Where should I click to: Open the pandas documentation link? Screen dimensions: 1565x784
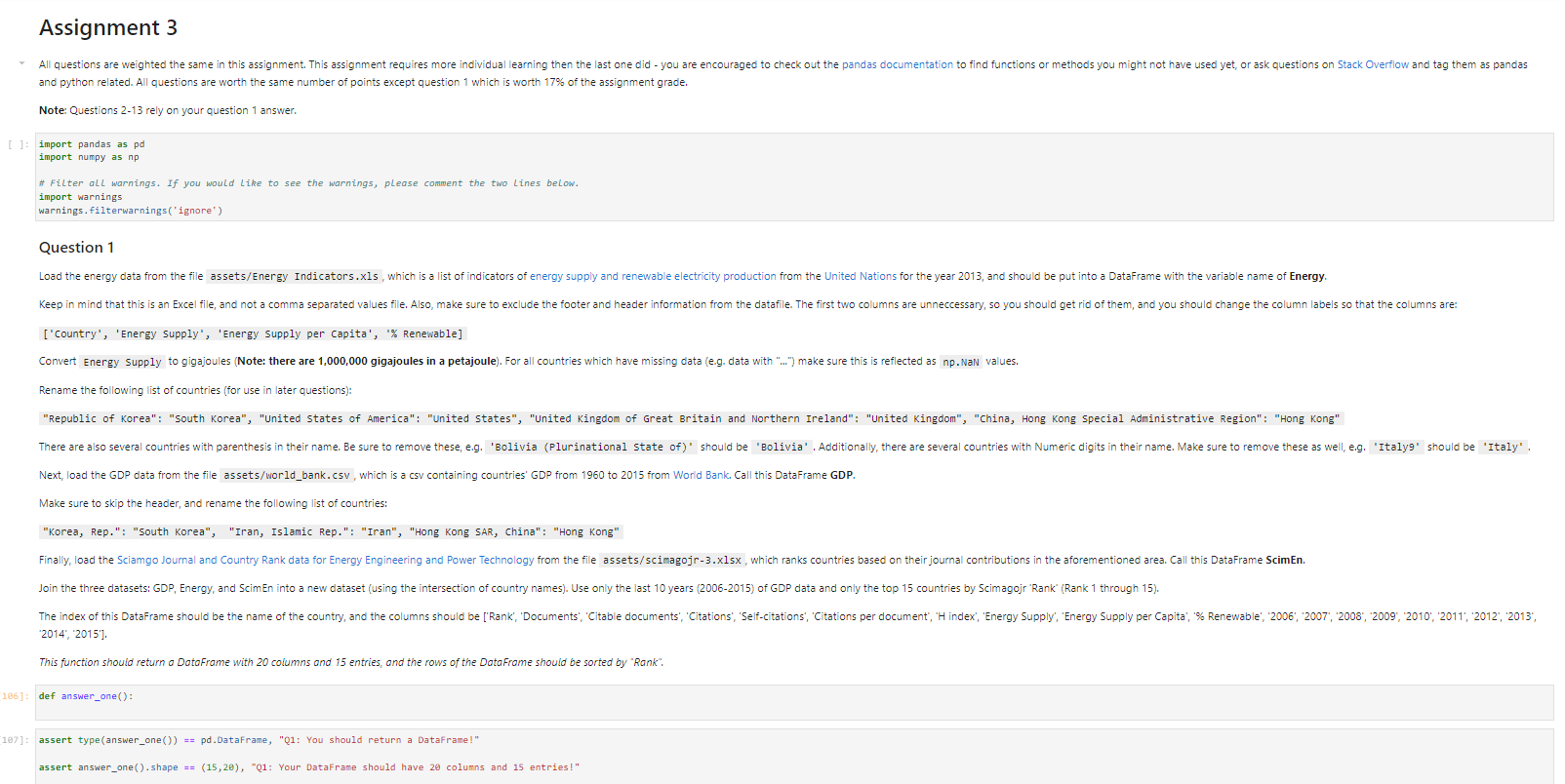pyautogui.click(x=897, y=64)
